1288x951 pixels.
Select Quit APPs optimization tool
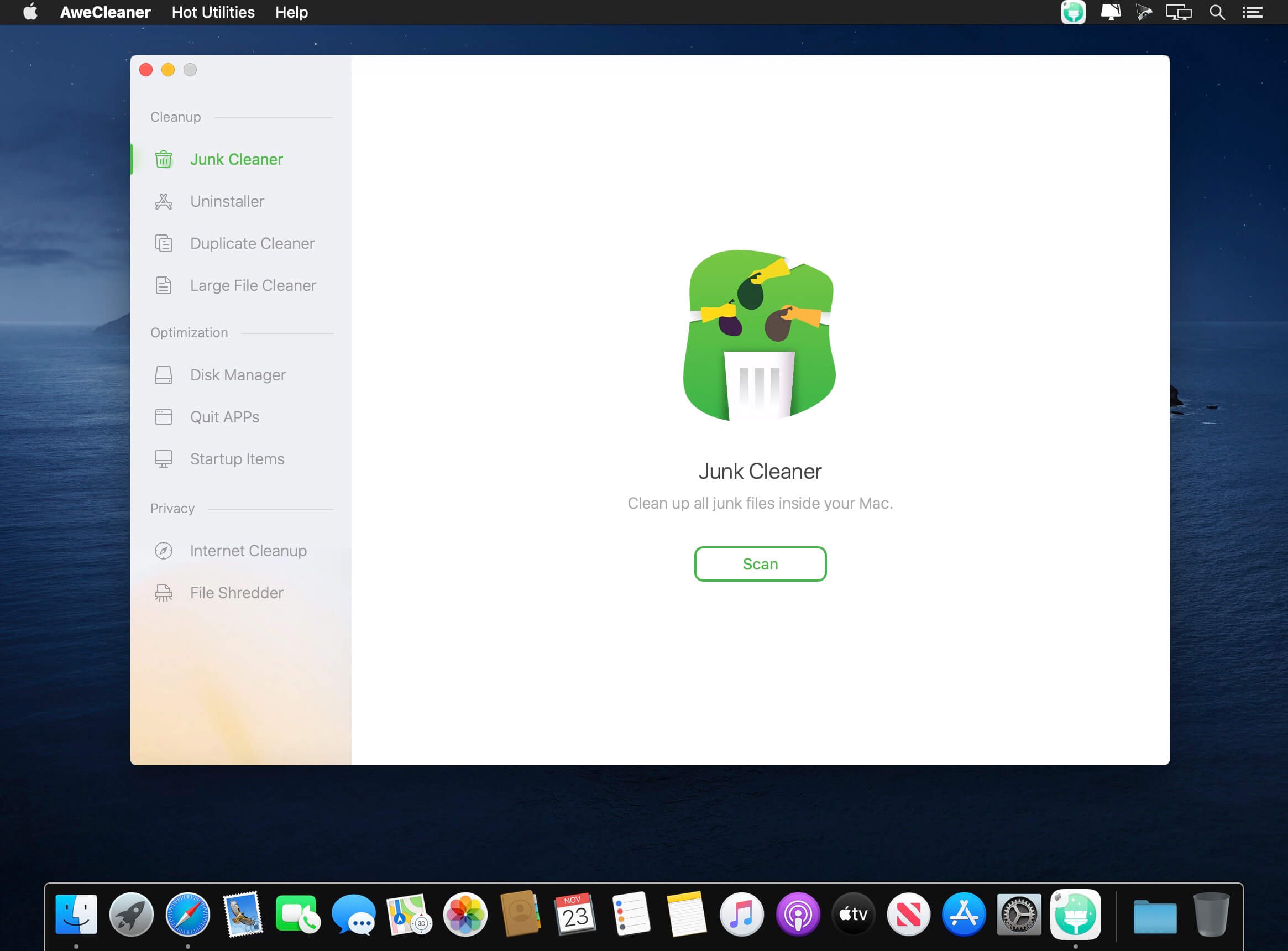tap(225, 417)
